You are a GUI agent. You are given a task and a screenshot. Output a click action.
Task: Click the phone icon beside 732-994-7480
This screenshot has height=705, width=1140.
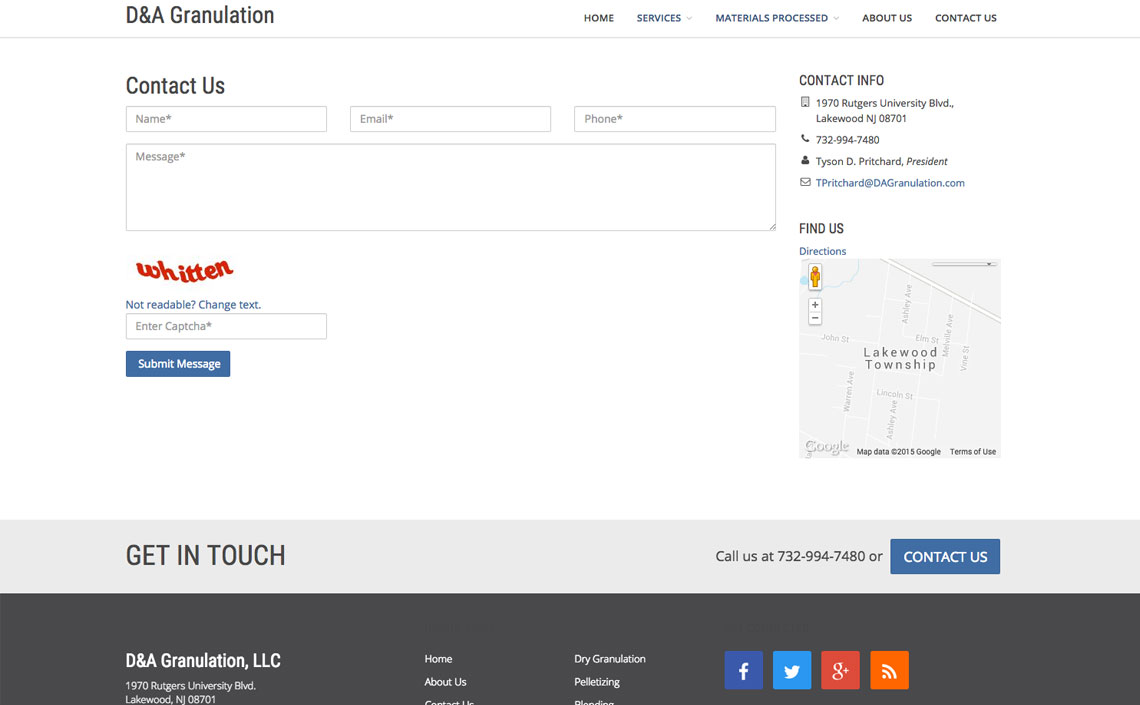805,138
